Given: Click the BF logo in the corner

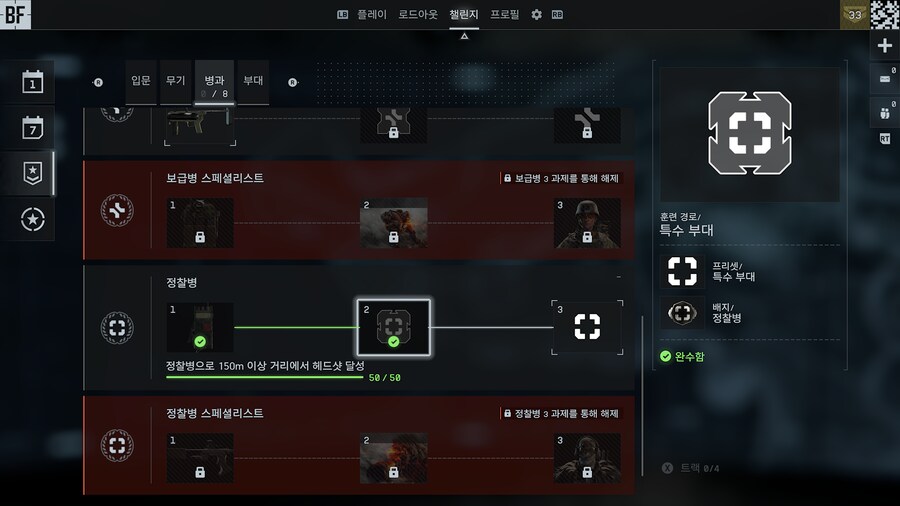Looking at the screenshot, I should pyautogui.click(x=15, y=14).
